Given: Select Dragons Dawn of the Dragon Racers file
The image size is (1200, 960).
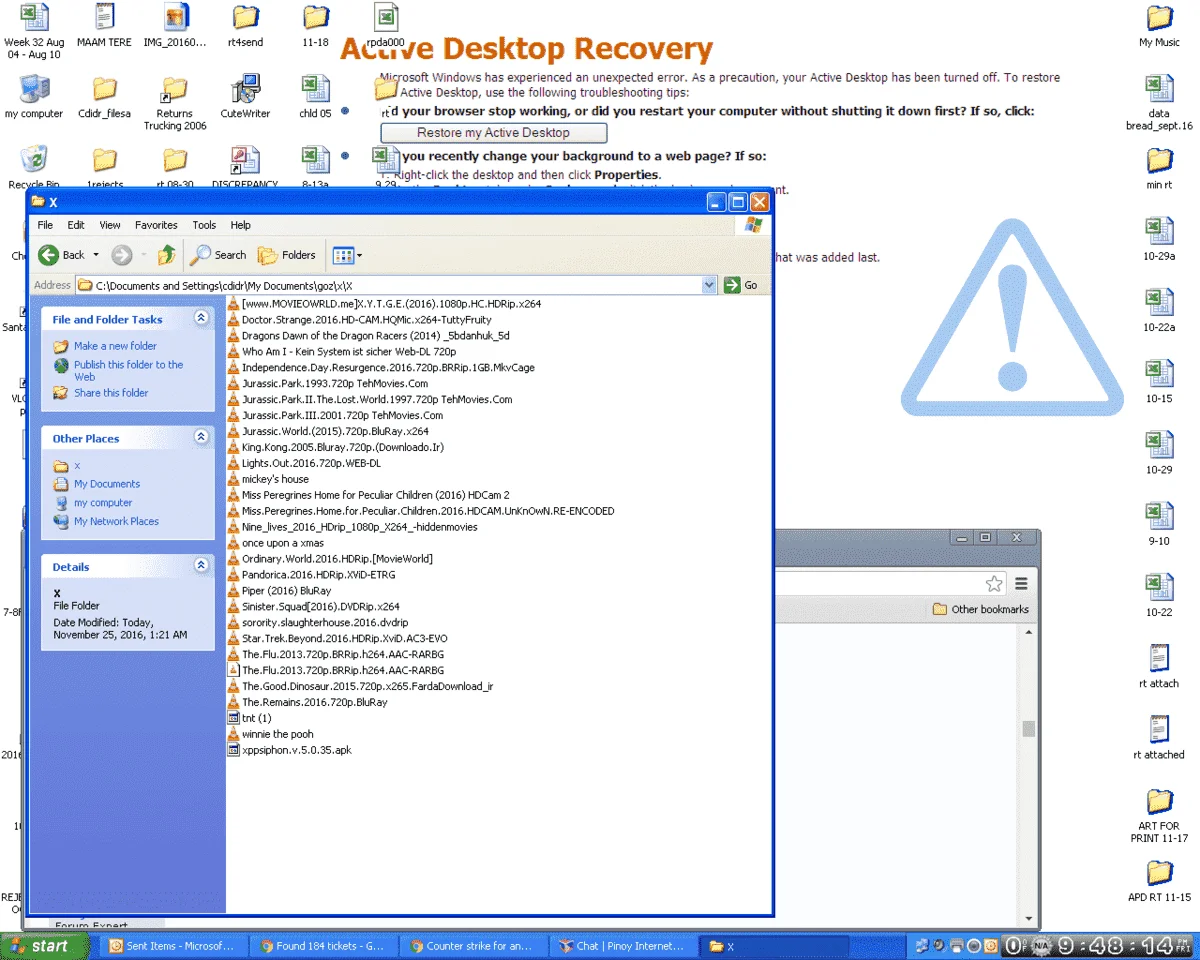Looking at the screenshot, I should [x=375, y=335].
